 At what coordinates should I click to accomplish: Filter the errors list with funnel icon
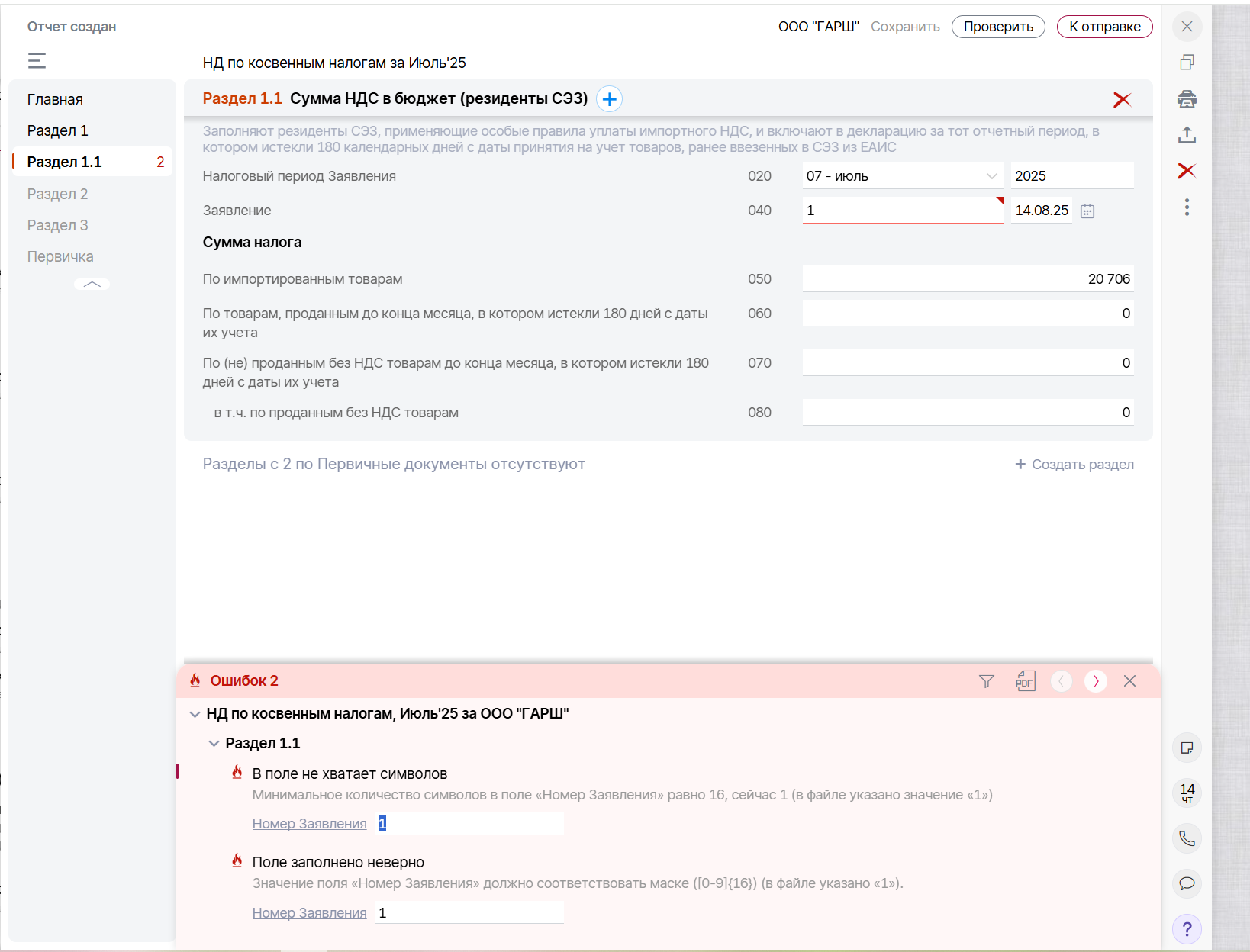click(986, 681)
